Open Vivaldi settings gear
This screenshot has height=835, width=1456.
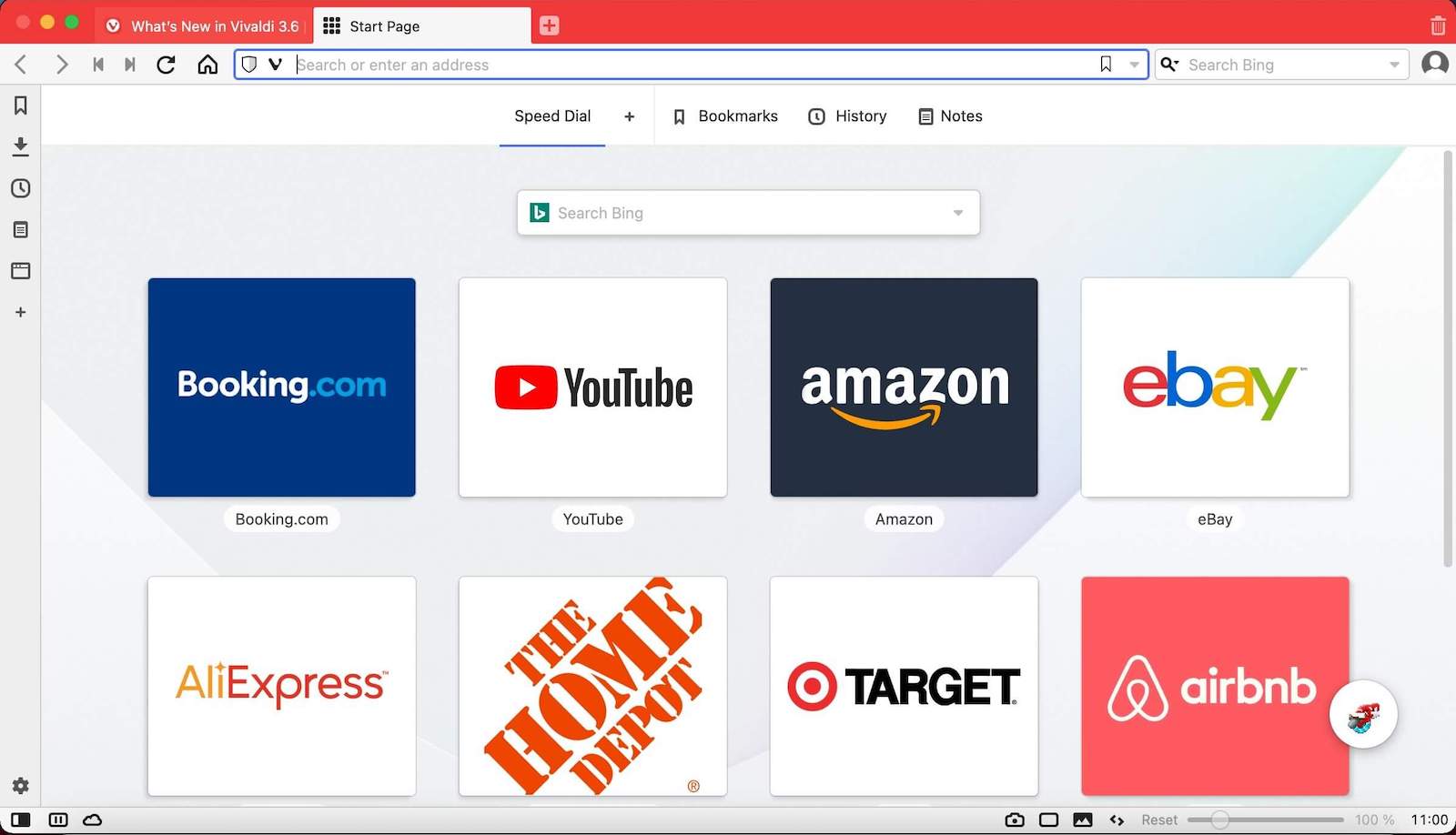[20, 786]
